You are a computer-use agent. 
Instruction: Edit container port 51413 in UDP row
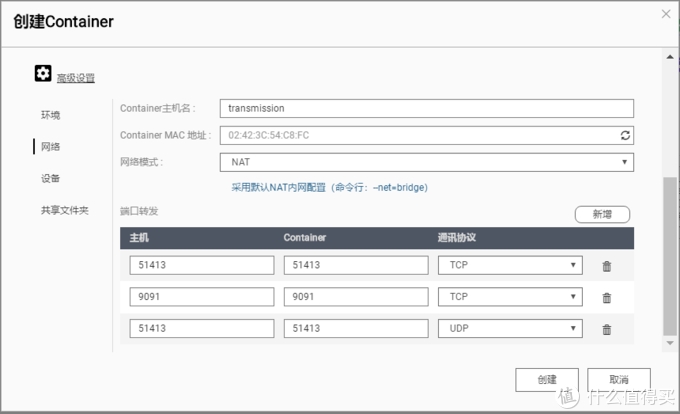pos(356,328)
